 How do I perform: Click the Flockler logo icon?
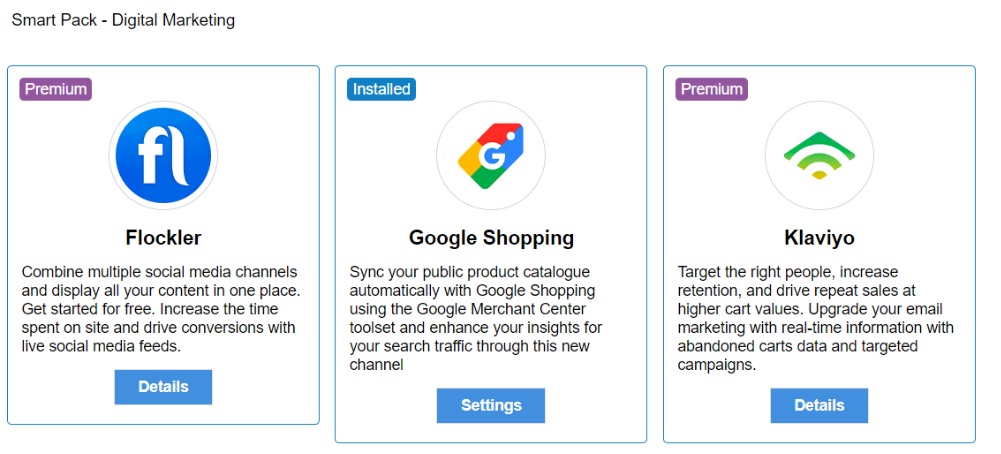[x=163, y=155]
